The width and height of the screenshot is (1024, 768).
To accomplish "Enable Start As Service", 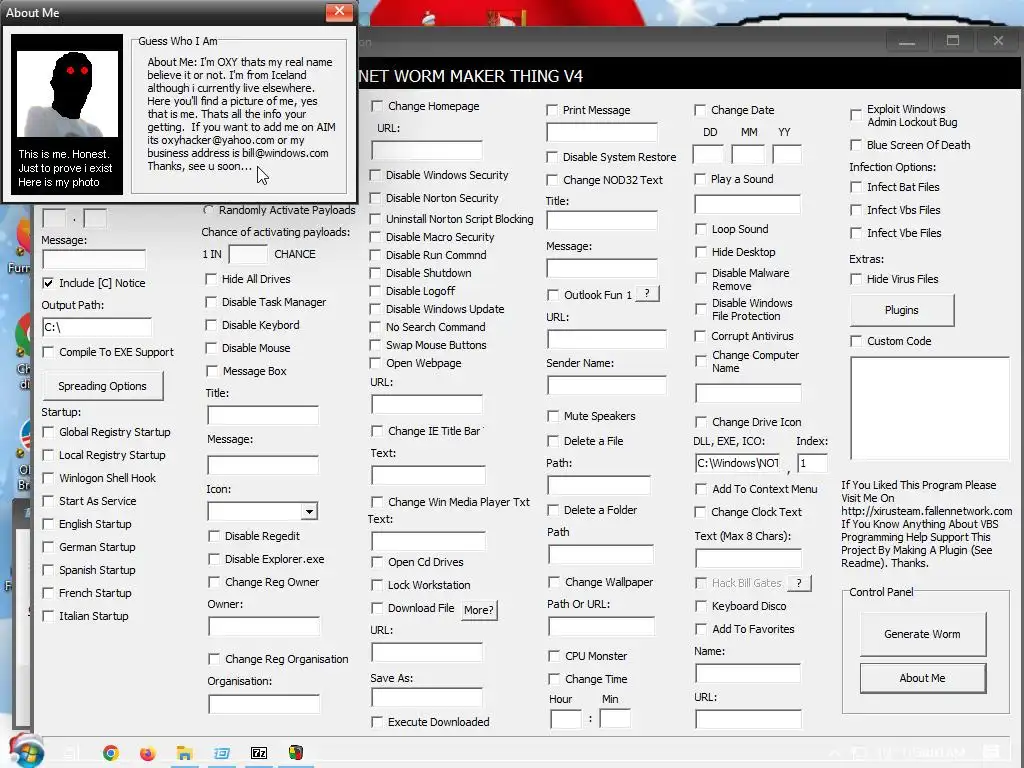I will (48, 501).
